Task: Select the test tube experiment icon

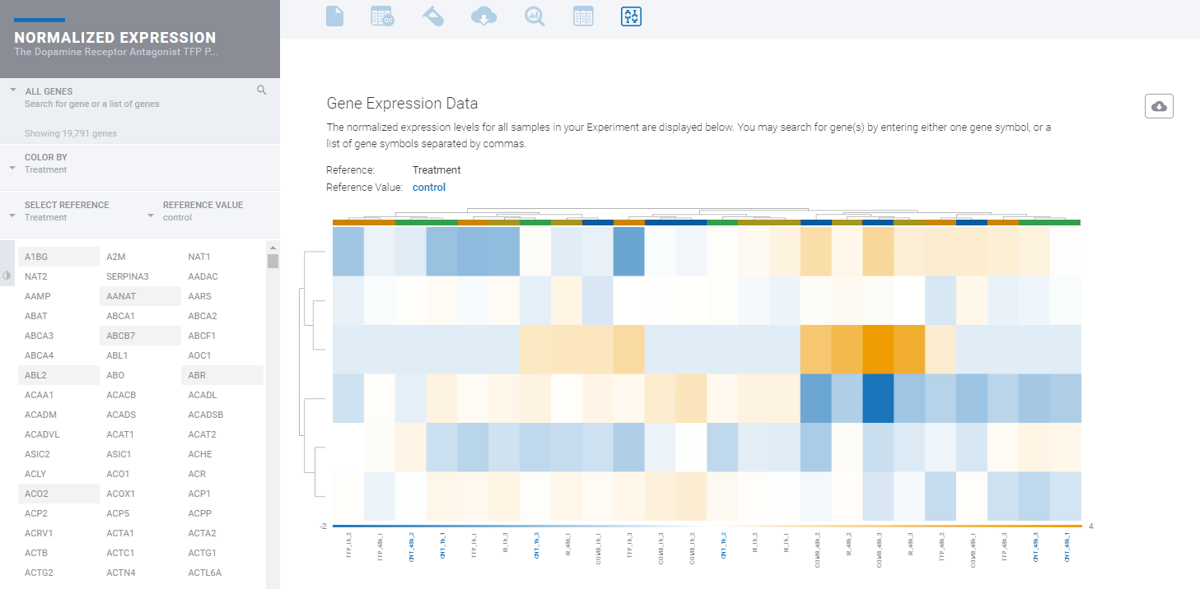Action: tap(433, 16)
